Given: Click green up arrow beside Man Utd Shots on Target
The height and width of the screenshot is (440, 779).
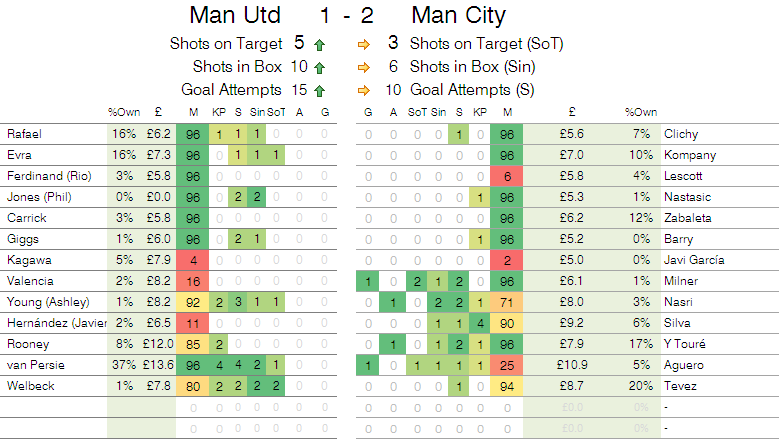Looking at the screenshot, I should [x=319, y=44].
